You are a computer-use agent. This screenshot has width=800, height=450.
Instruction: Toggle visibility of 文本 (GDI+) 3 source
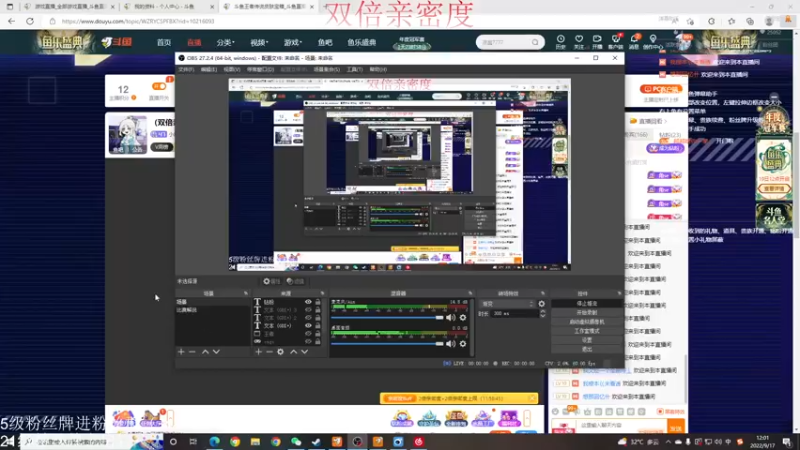click(x=308, y=310)
